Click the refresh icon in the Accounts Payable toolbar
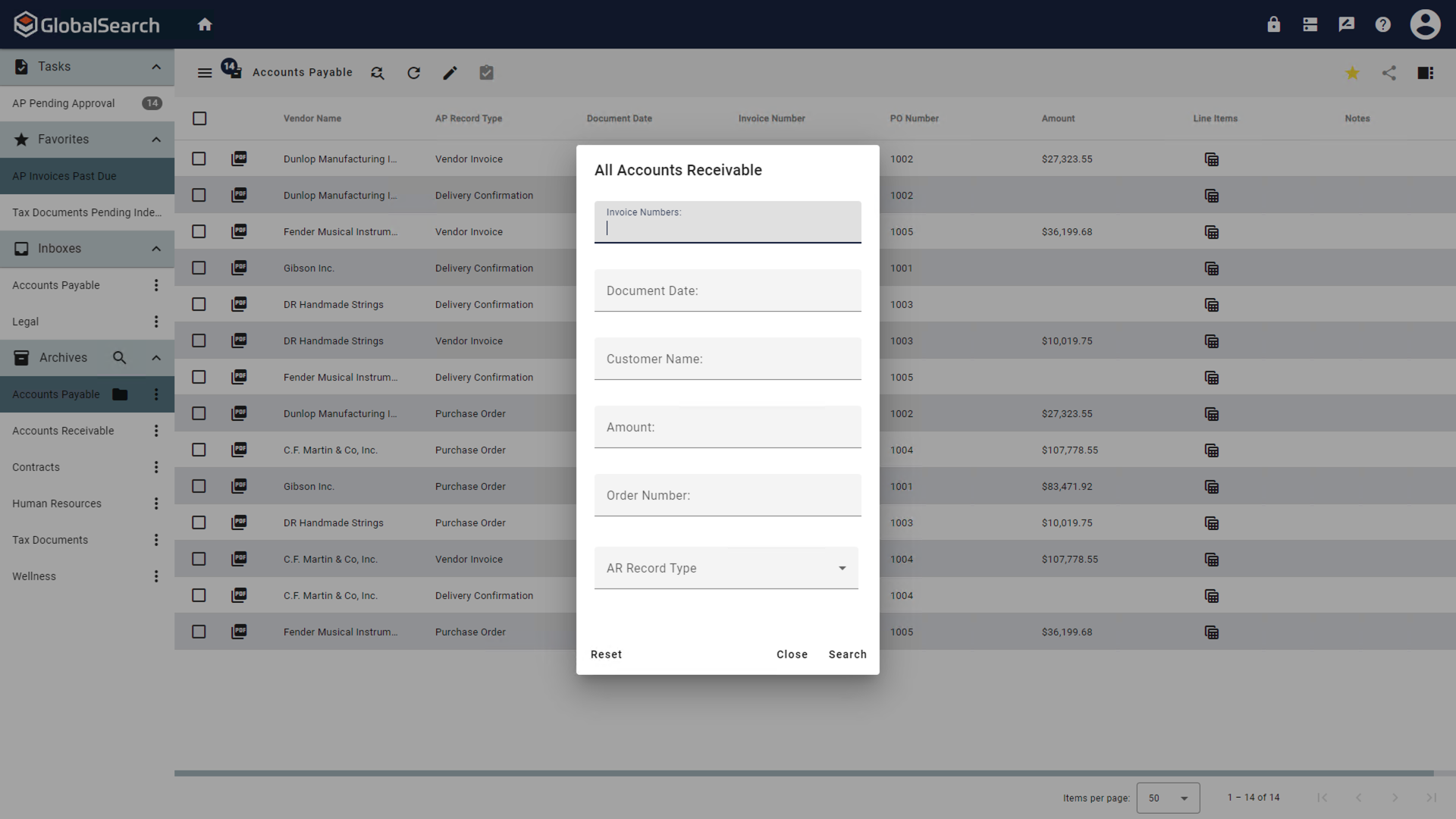This screenshot has height=819, width=1456. point(413,73)
